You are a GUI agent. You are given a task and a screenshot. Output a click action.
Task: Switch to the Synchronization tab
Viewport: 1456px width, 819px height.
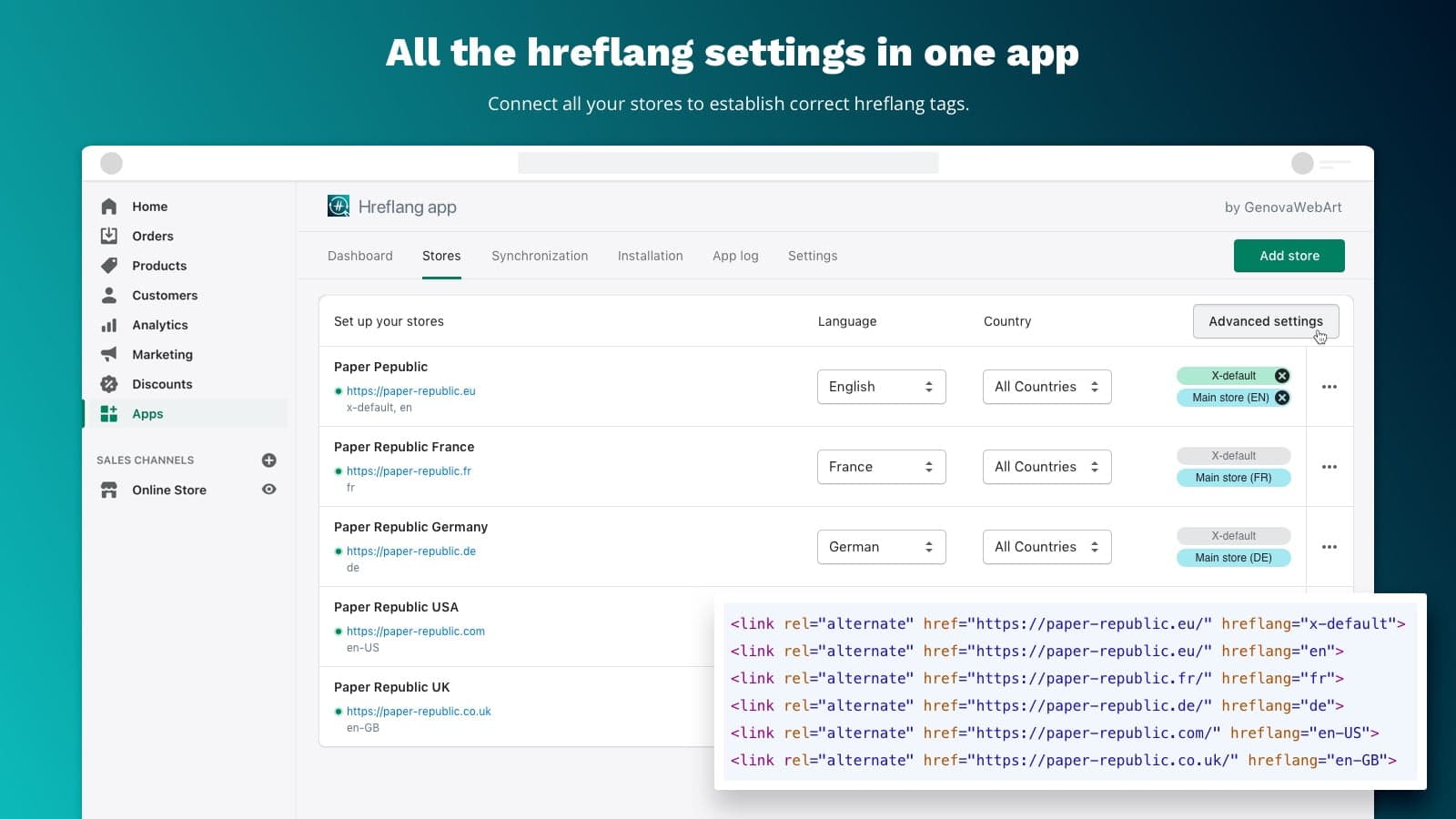tap(540, 256)
